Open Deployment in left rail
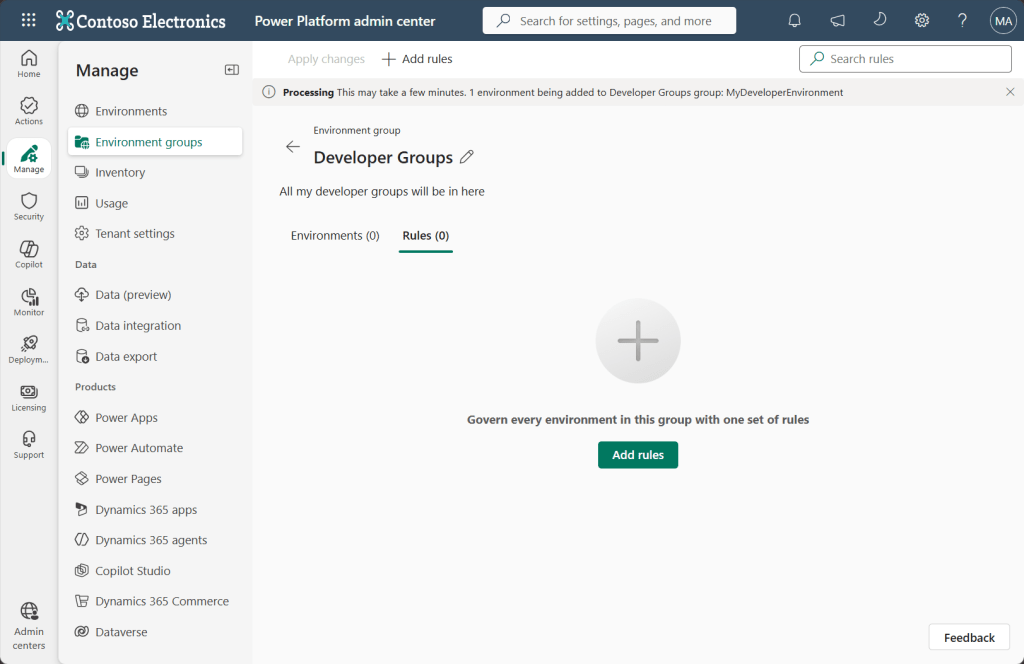The image size is (1024, 664). (x=29, y=349)
